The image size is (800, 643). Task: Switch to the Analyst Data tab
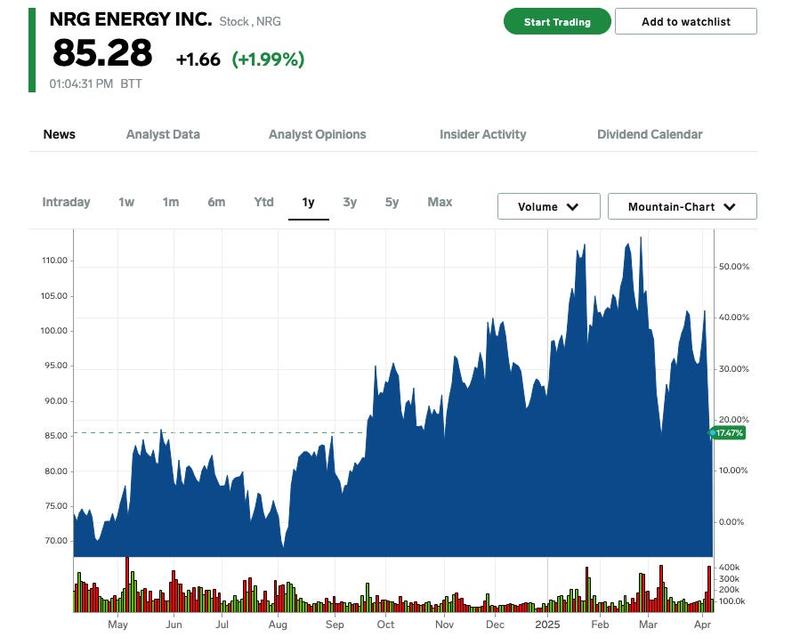pyautogui.click(x=163, y=134)
